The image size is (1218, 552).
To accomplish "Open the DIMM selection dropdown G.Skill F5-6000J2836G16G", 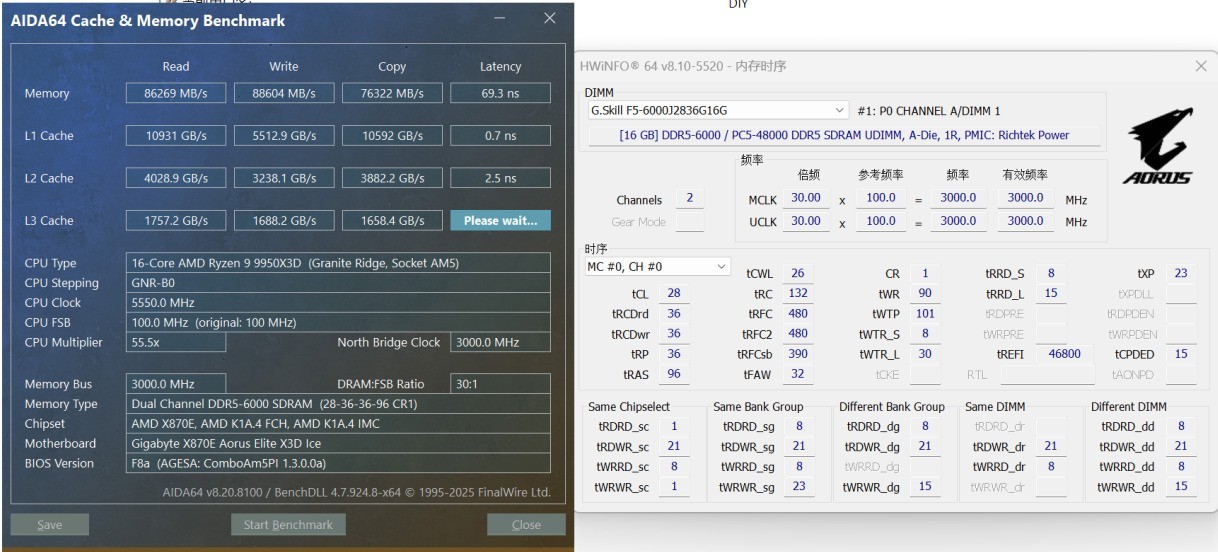I will pos(717,110).
